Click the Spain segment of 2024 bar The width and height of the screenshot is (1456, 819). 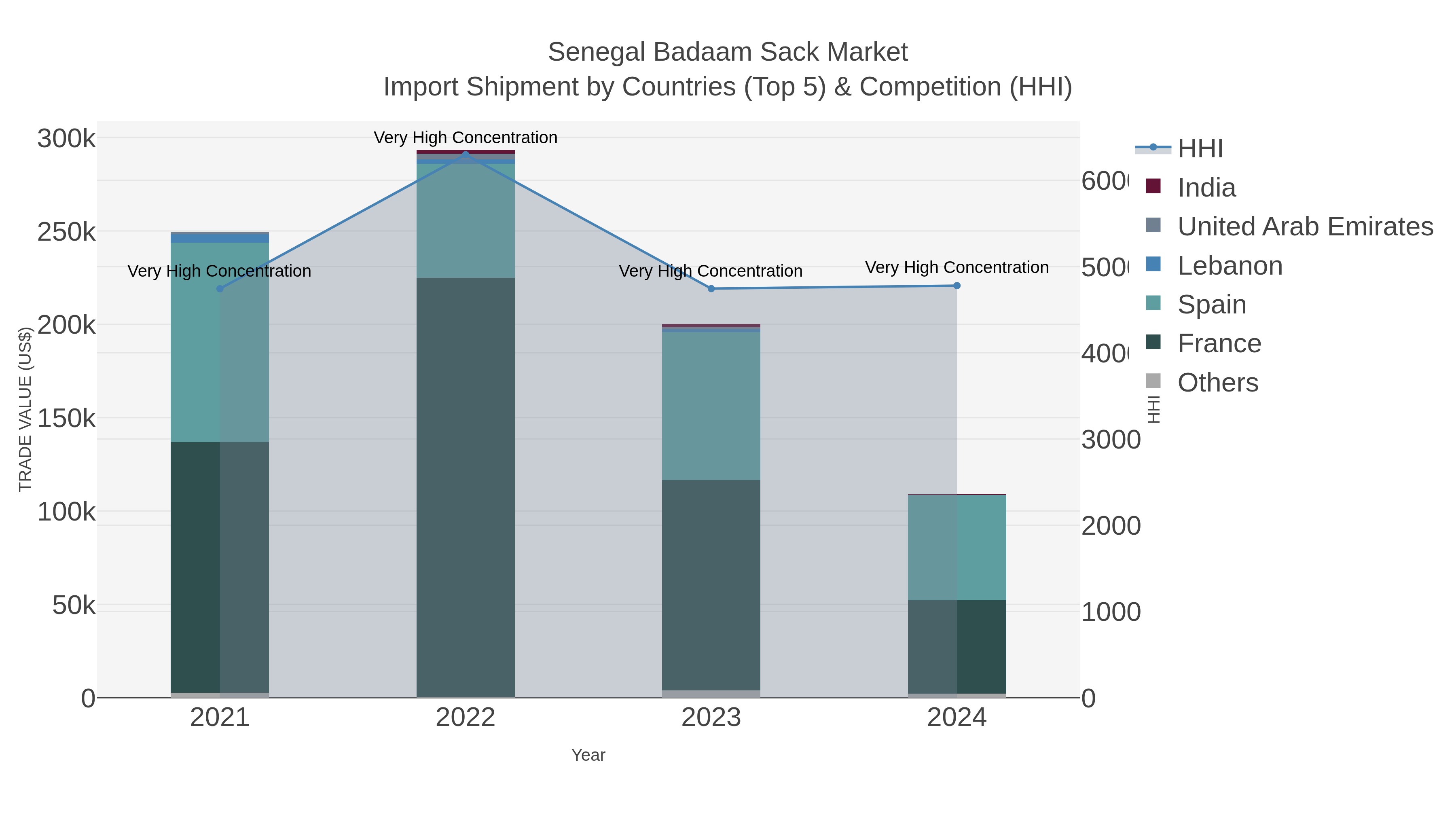click(957, 548)
